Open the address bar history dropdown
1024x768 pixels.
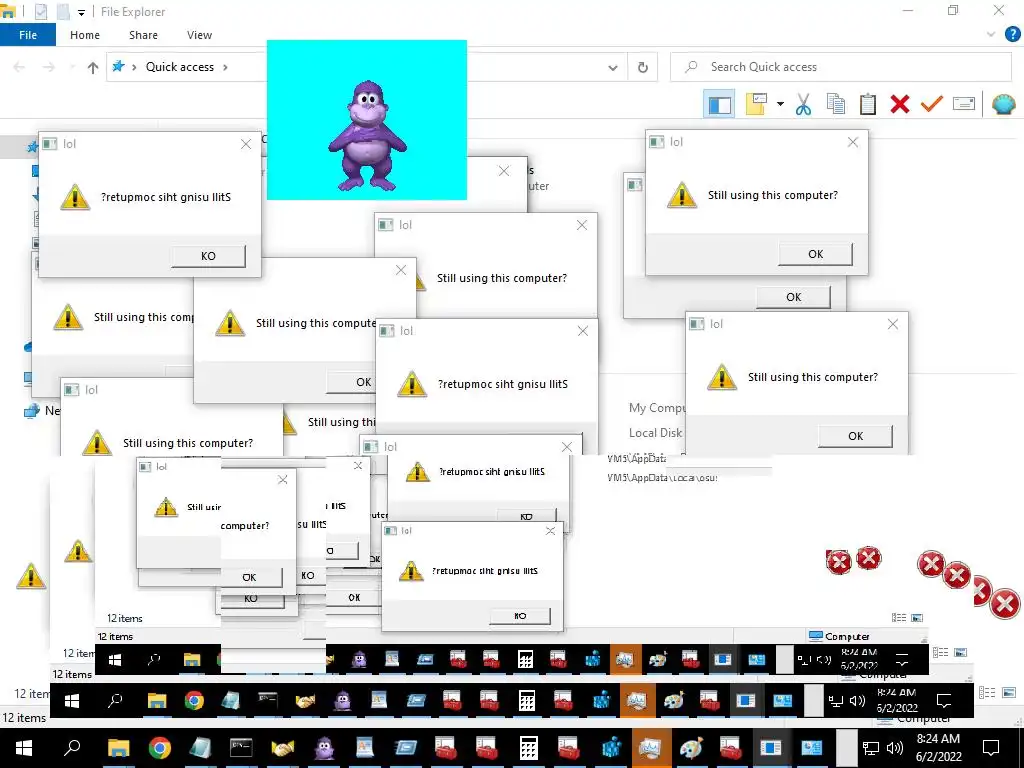pos(613,67)
